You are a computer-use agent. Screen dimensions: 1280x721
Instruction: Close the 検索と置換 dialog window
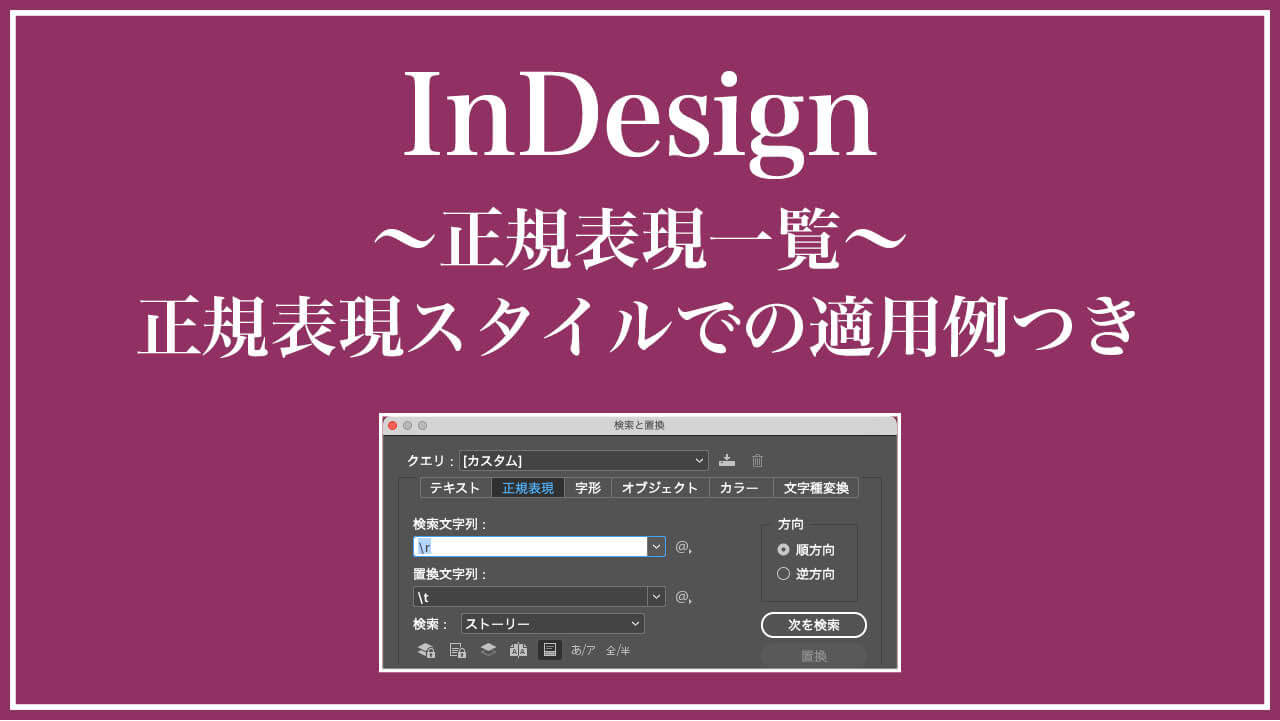tap(392, 425)
